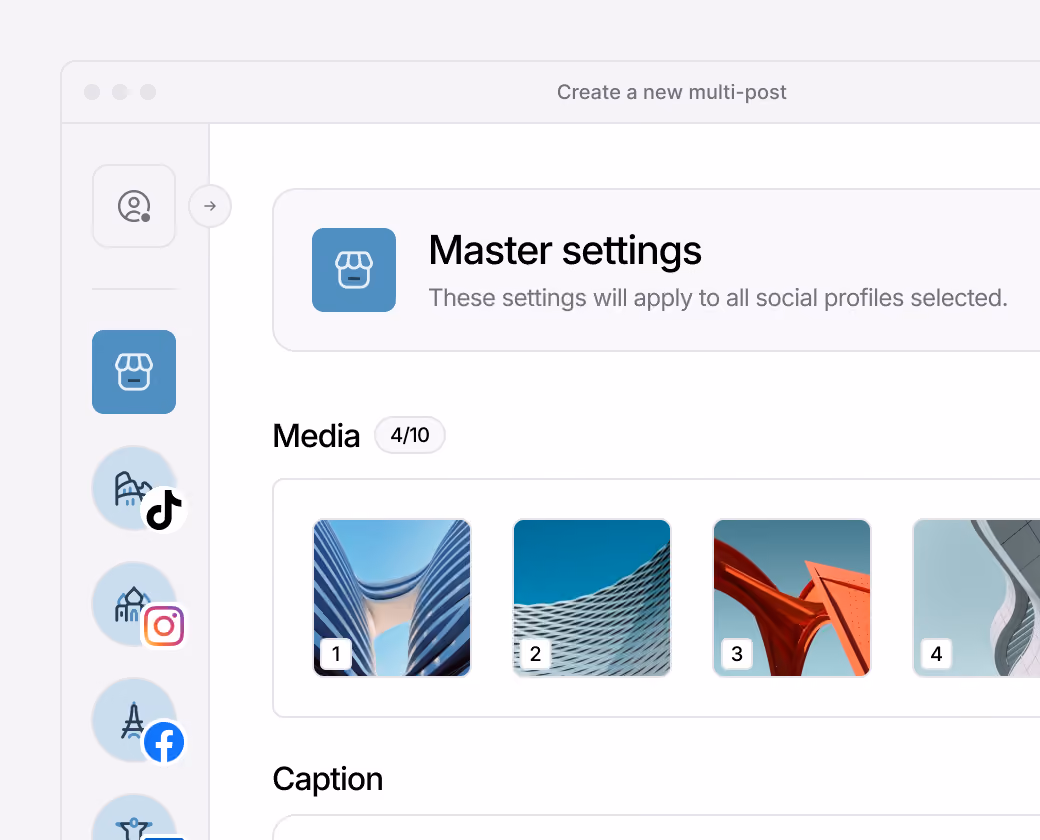Image resolution: width=1040 pixels, height=840 pixels.
Task: Open the Instagram social profile
Action: coord(137,606)
